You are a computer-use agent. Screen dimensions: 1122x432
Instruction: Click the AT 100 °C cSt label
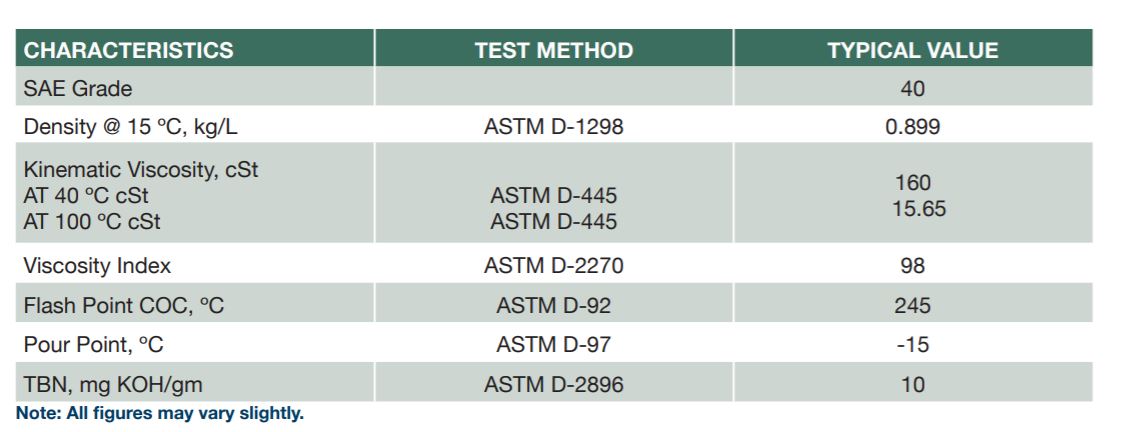click(92, 221)
